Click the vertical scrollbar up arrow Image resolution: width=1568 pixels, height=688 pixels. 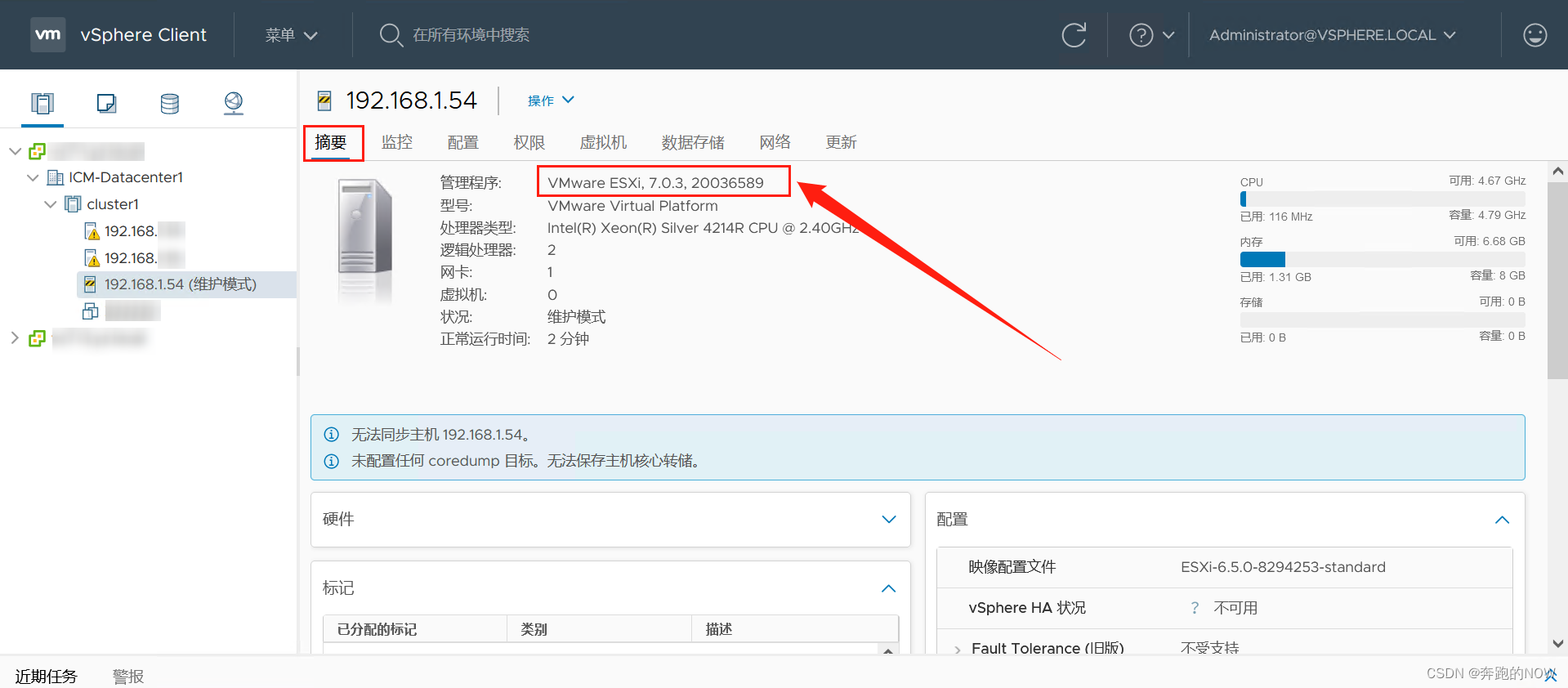[1558, 171]
